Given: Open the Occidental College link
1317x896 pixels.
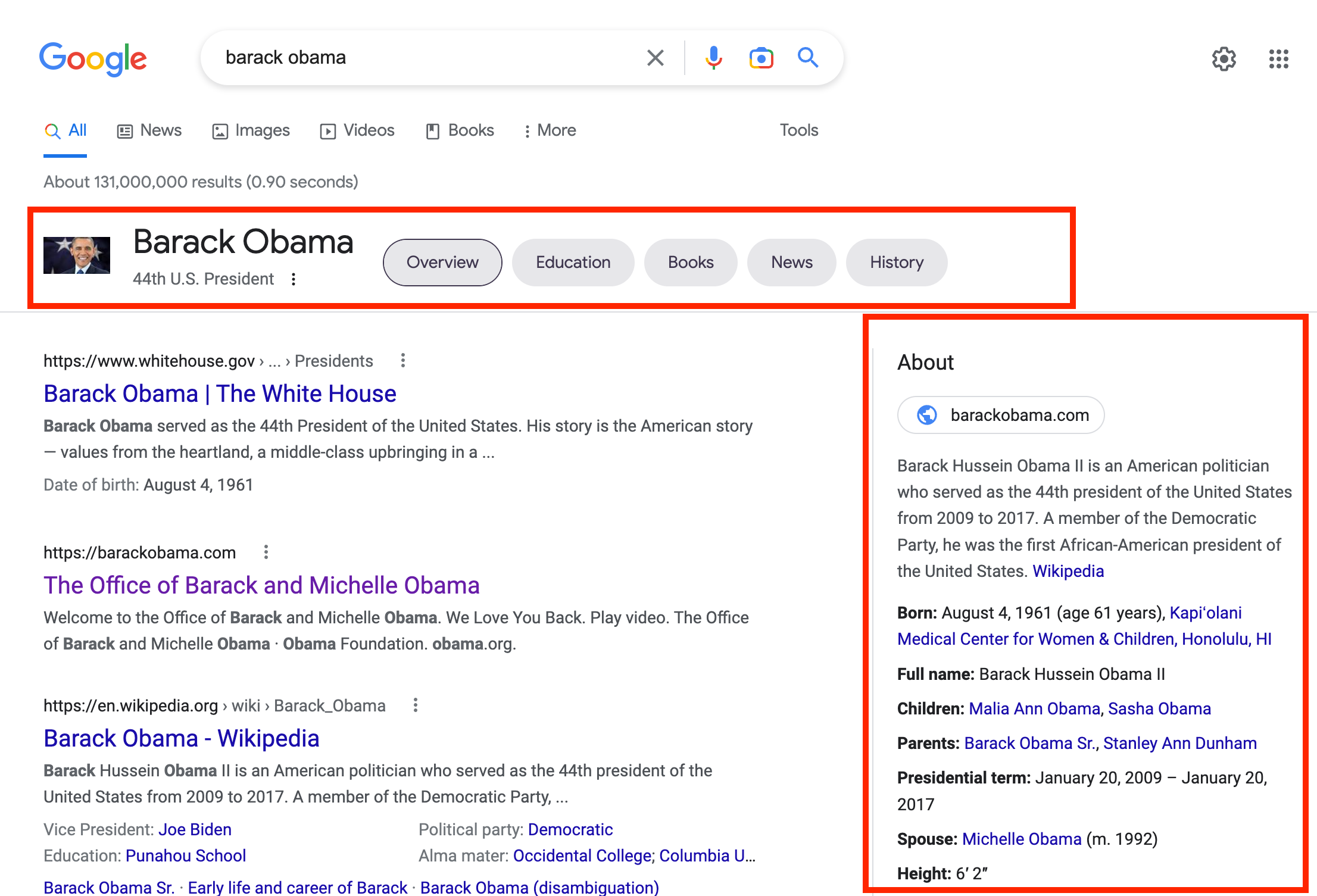Looking at the screenshot, I should point(582,856).
